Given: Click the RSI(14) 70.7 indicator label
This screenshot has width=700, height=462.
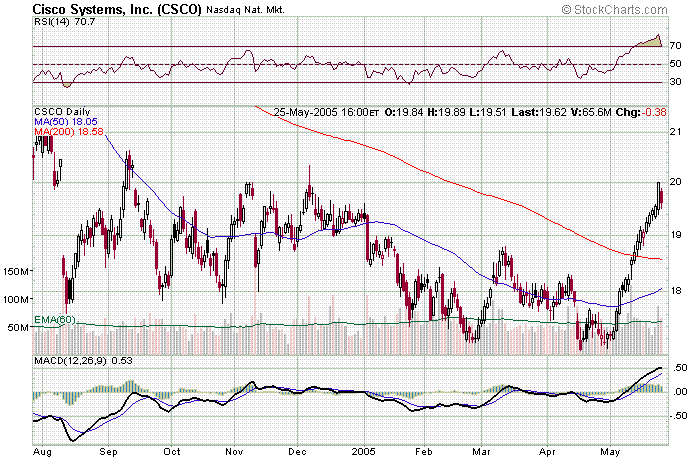Looking at the screenshot, I should (x=64, y=21).
